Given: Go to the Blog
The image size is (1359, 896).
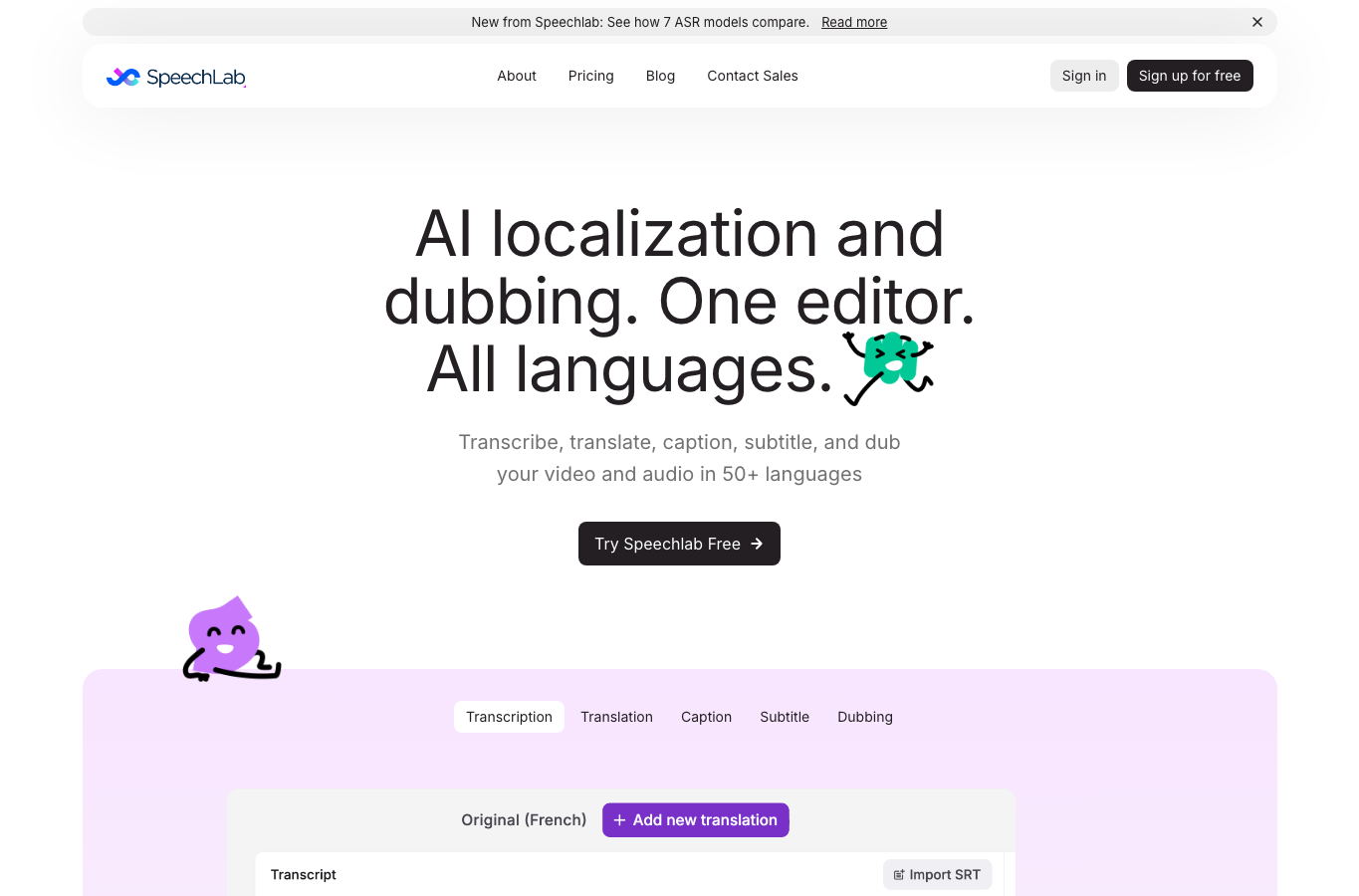Looking at the screenshot, I should [660, 76].
